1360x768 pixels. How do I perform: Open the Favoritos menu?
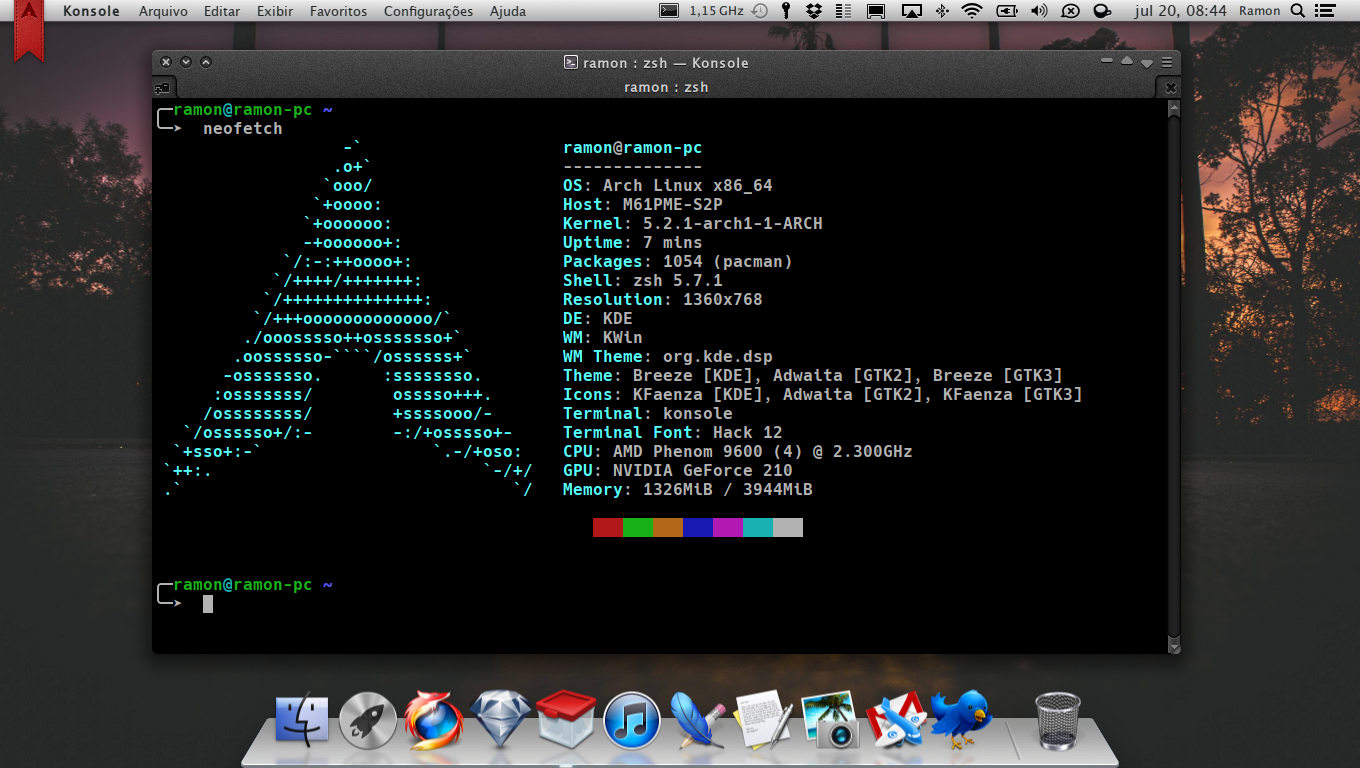pyautogui.click(x=338, y=11)
